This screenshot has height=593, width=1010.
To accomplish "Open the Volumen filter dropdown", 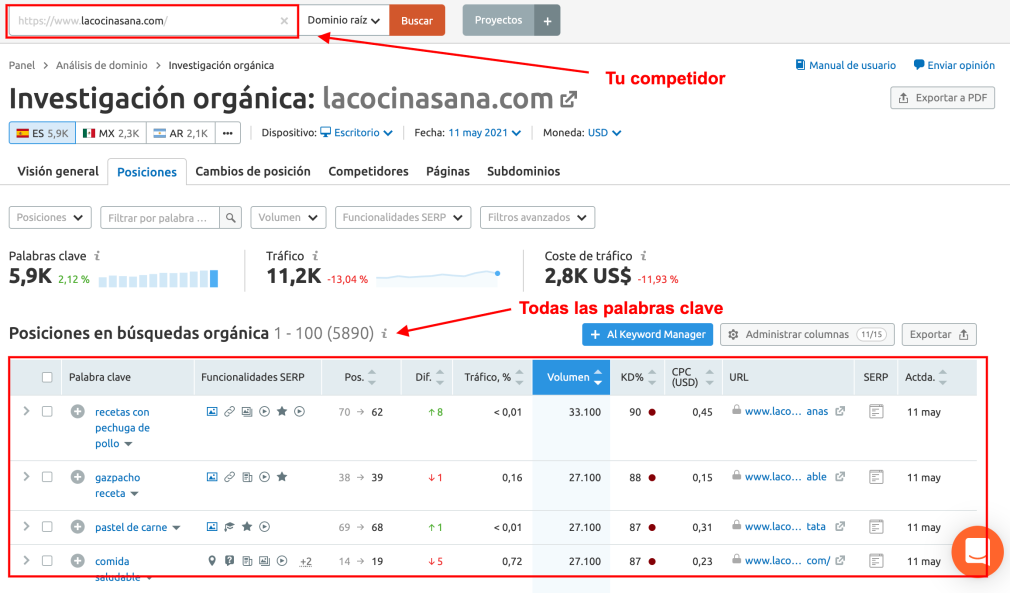I will [x=288, y=218].
